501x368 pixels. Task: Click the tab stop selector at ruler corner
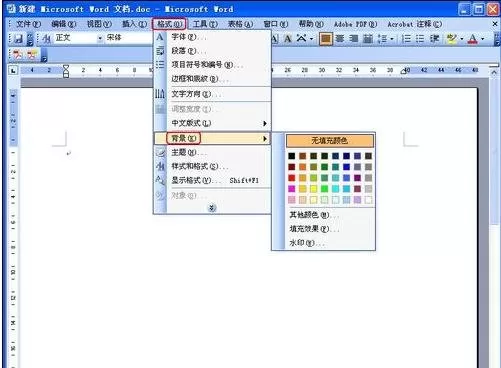point(13,70)
